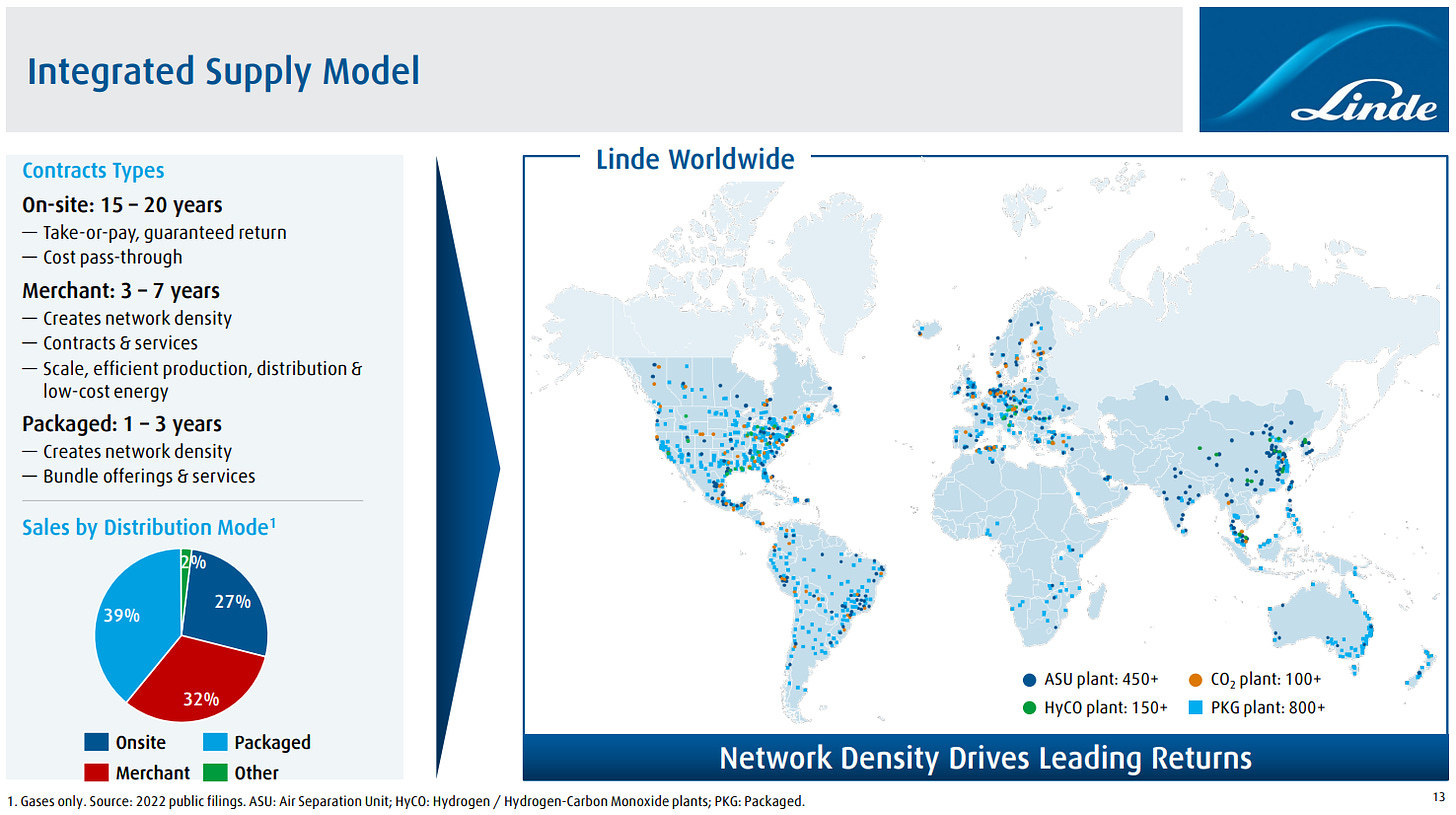1456x815 pixels.
Task: Click the 'Contracts & services' bullet
Action: (110, 343)
